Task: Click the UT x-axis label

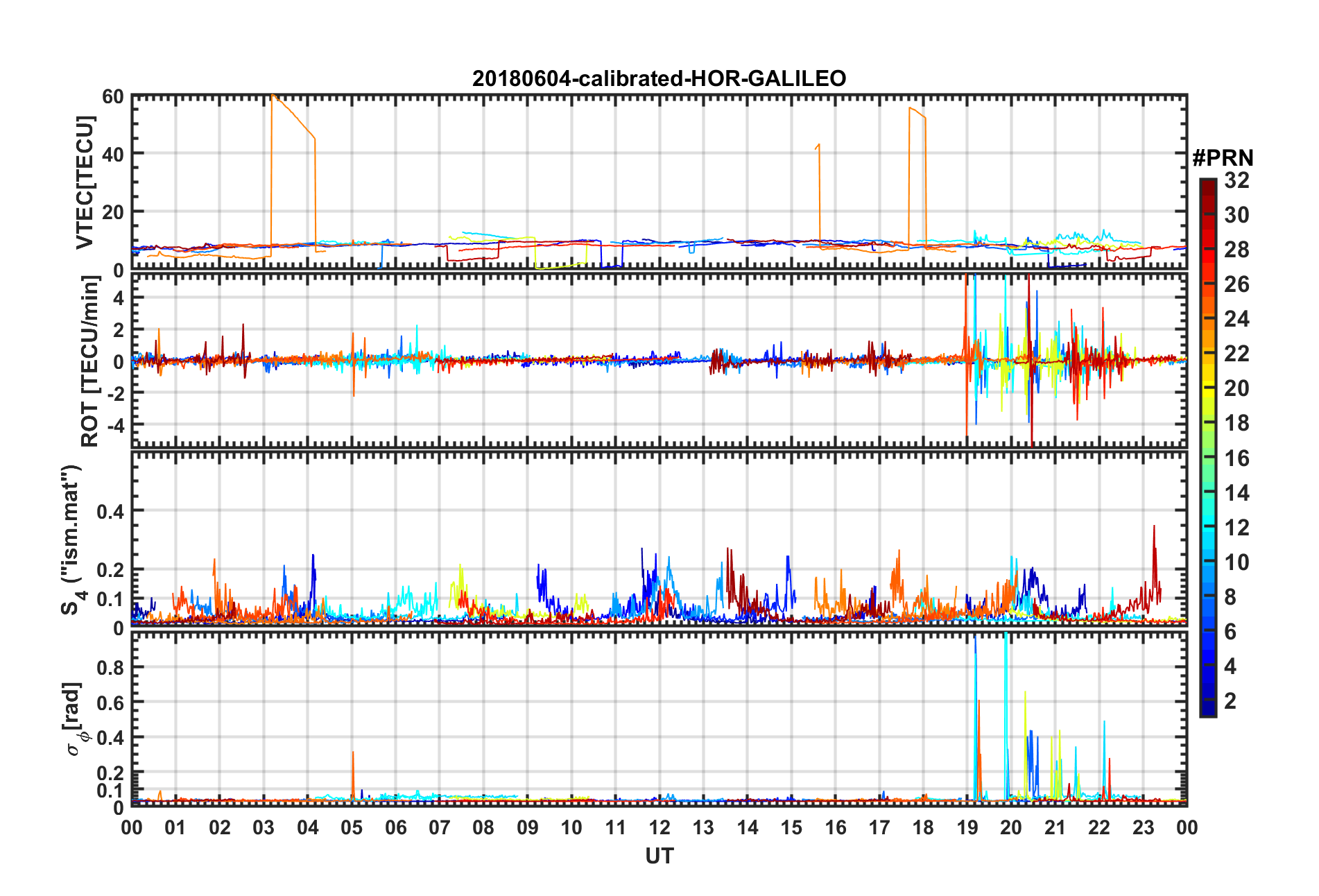Action: point(659,856)
